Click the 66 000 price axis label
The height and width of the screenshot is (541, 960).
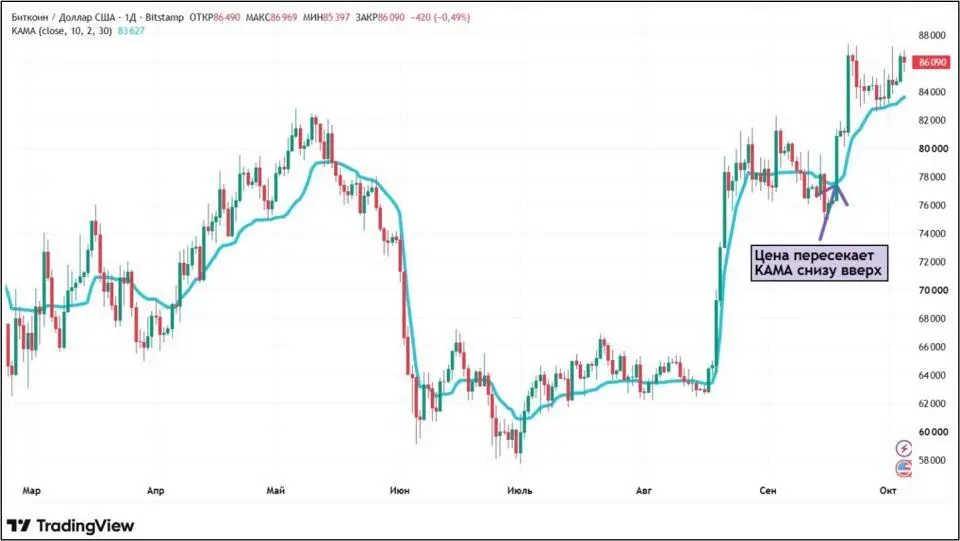click(x=932, y=346)
